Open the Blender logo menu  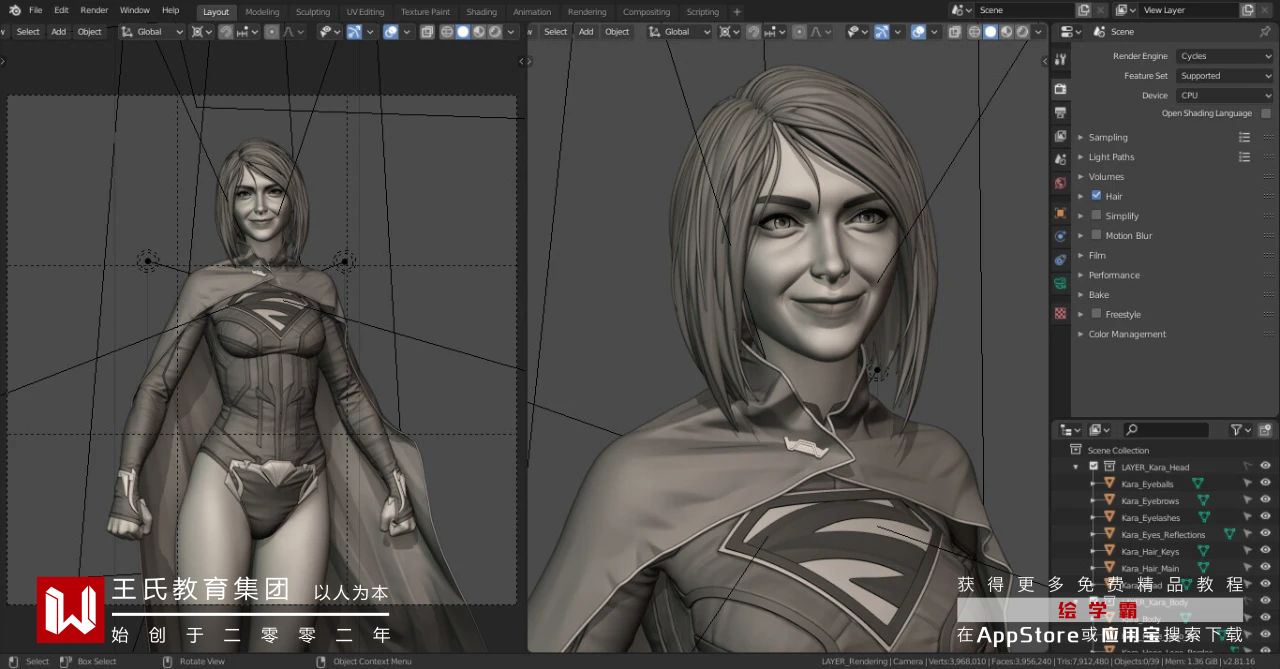pyautogui.click(x=13, y=10)
